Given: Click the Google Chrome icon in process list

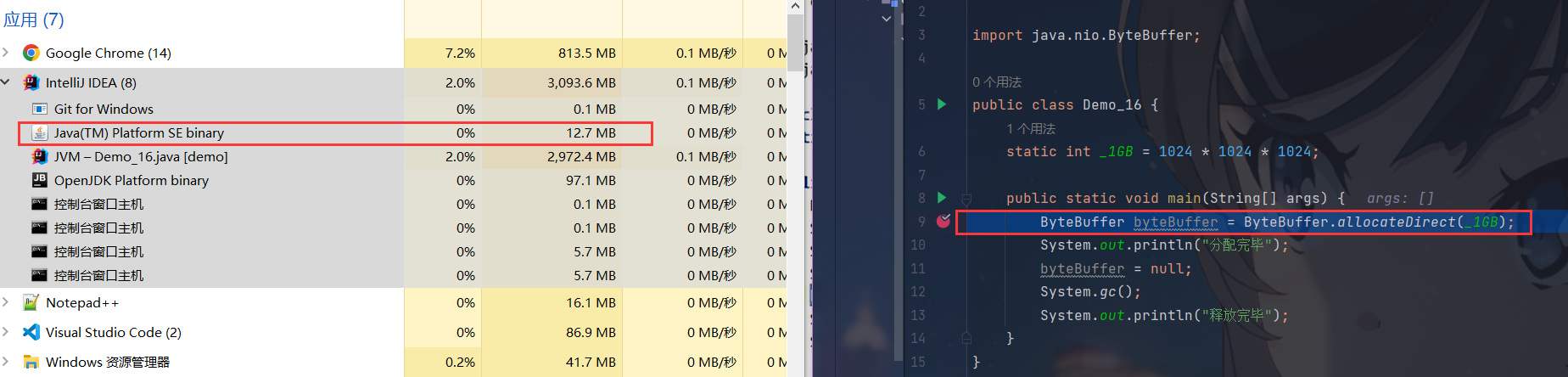Looking at the screenshot, I should tap(31, 53).
